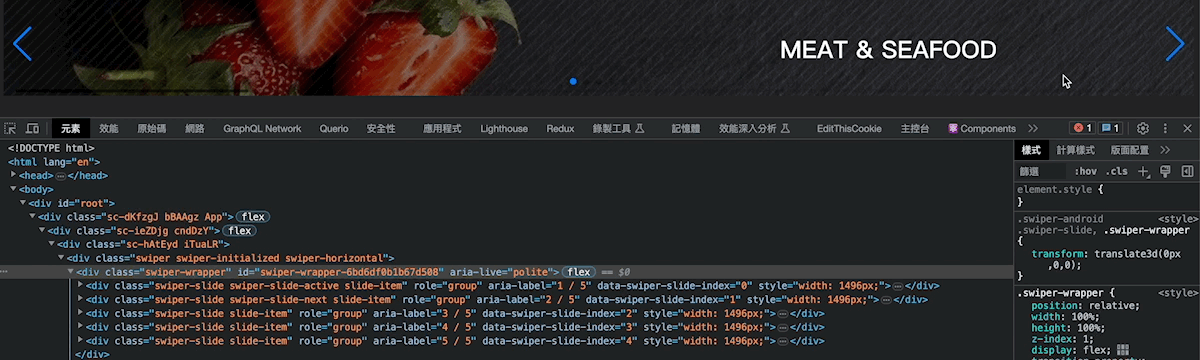Click the blue message count badge
Screen dimensions: 1200x360
click(x=1110, y=129)
